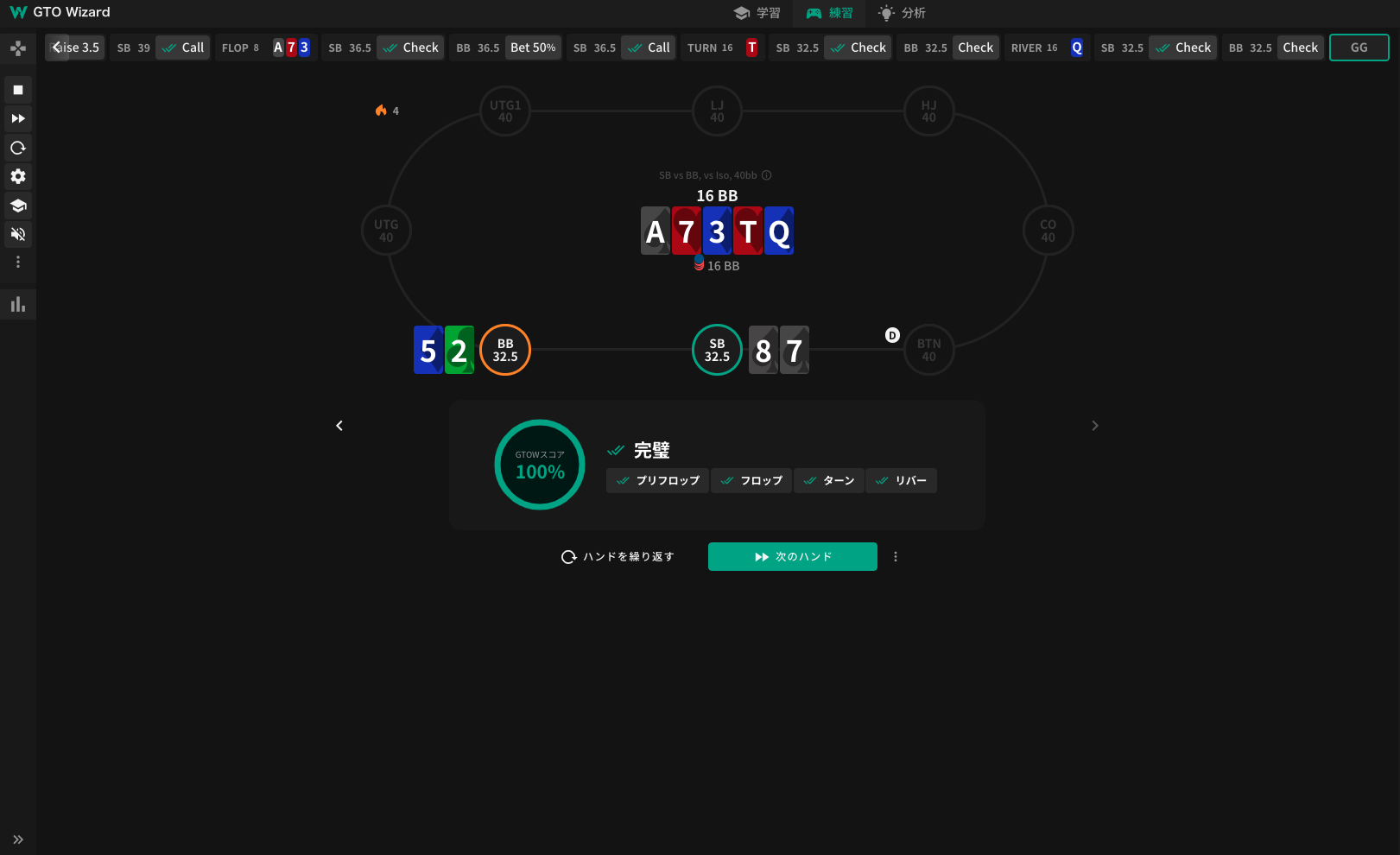Open the TURN 16 card entry

(x=724, y=47)
